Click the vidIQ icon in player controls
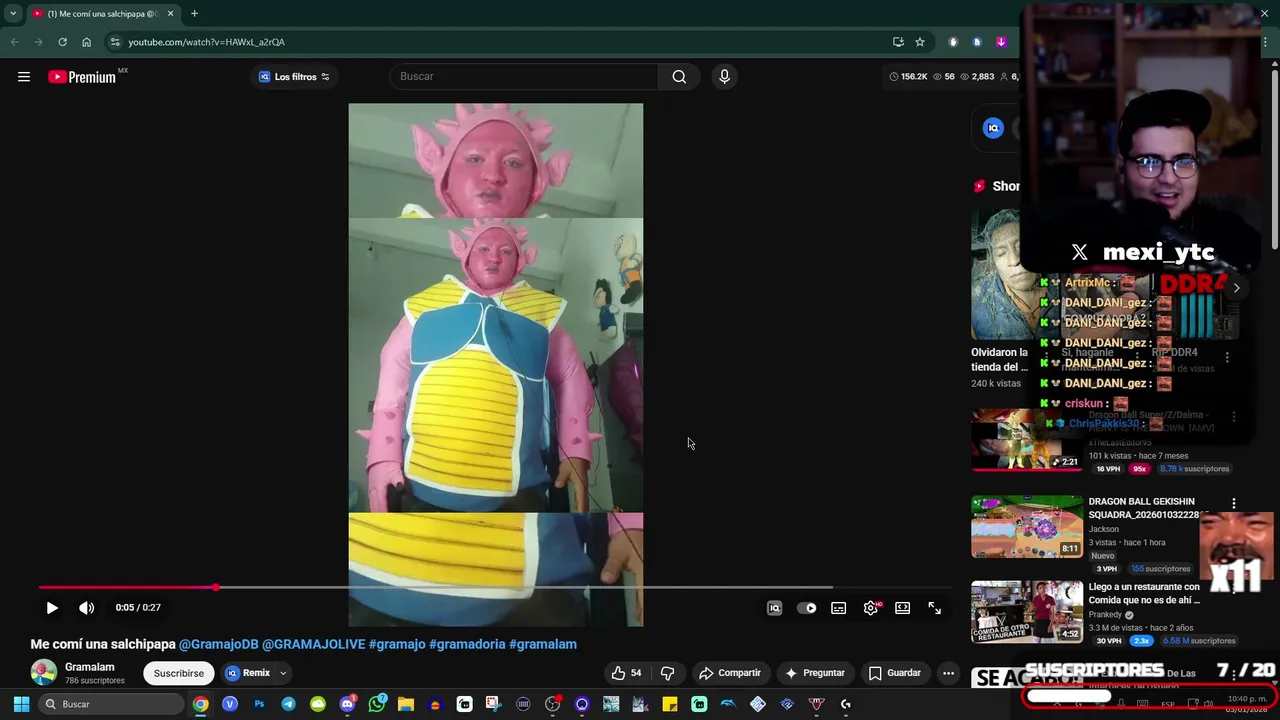1280x720 pixels. 774,608
